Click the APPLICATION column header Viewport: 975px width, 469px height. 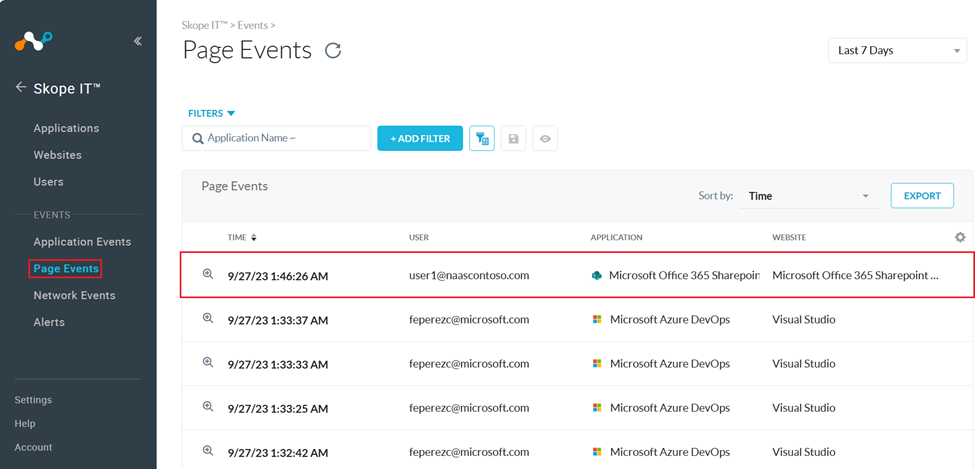click(x=616, y=238)
